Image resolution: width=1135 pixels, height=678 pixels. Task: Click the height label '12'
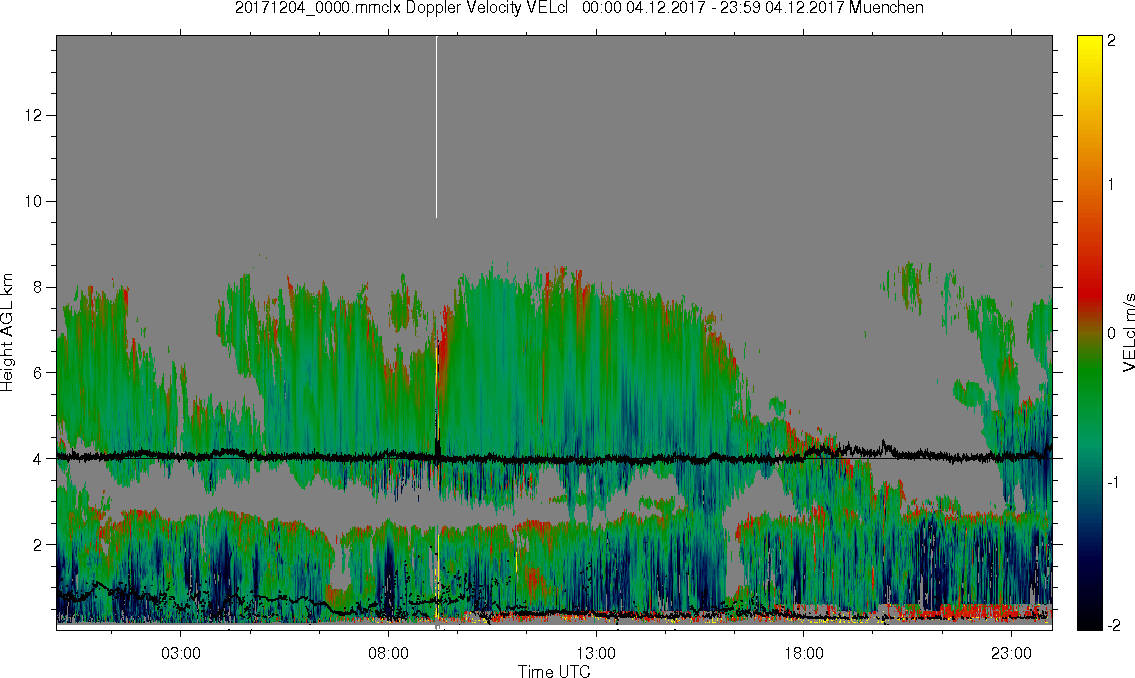tap(35, 116)
